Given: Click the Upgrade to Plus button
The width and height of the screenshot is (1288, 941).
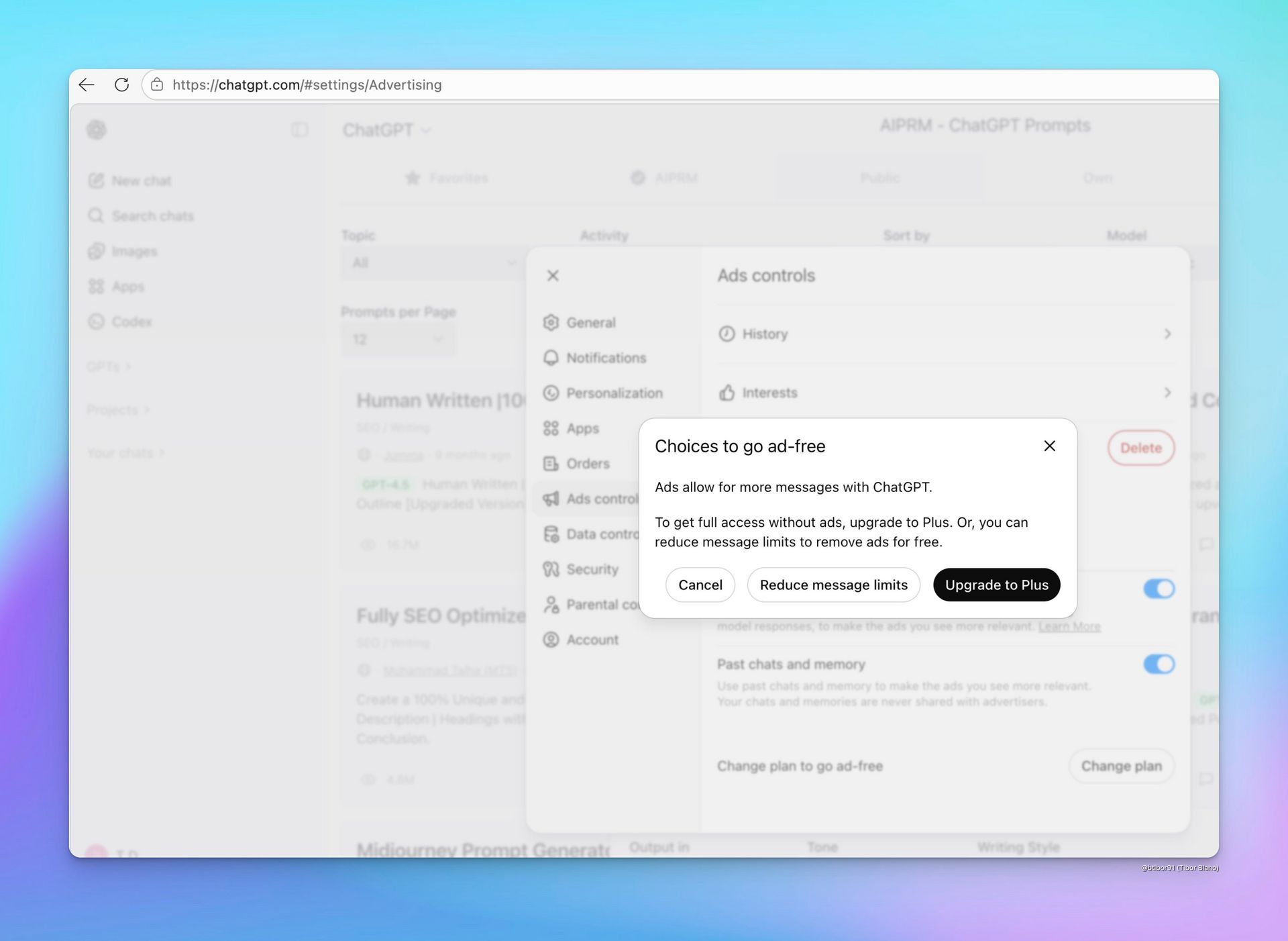Looking at the screenshot, I should pos(996,585).
